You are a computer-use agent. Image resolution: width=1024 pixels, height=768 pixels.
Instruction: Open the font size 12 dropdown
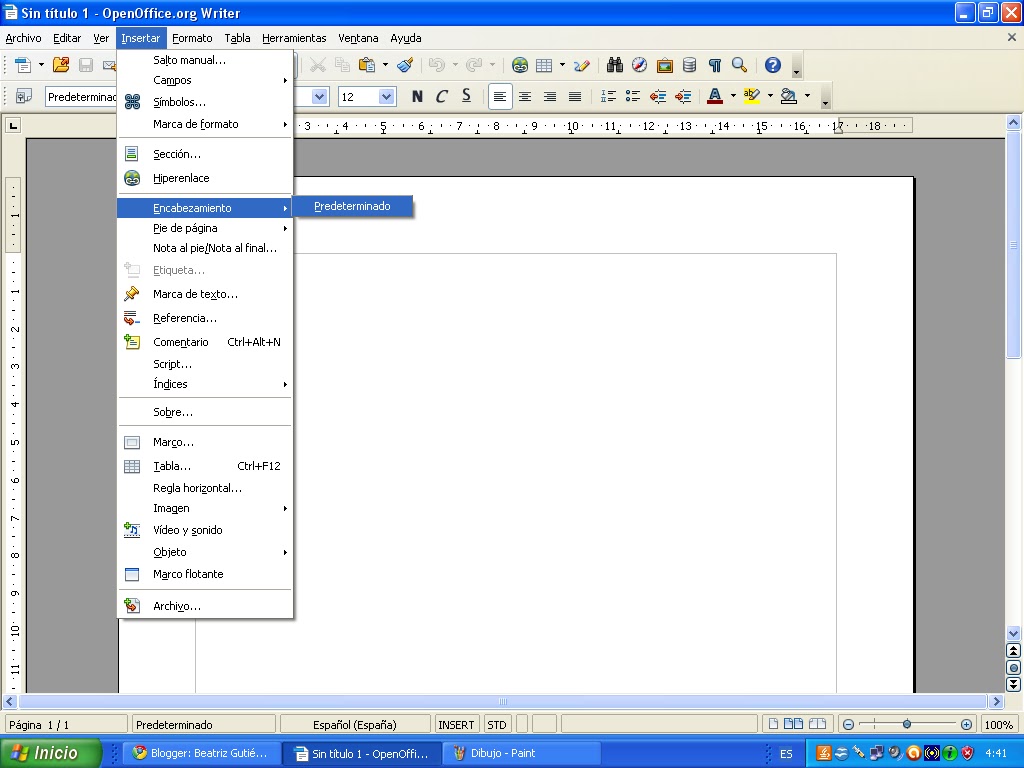387,97
